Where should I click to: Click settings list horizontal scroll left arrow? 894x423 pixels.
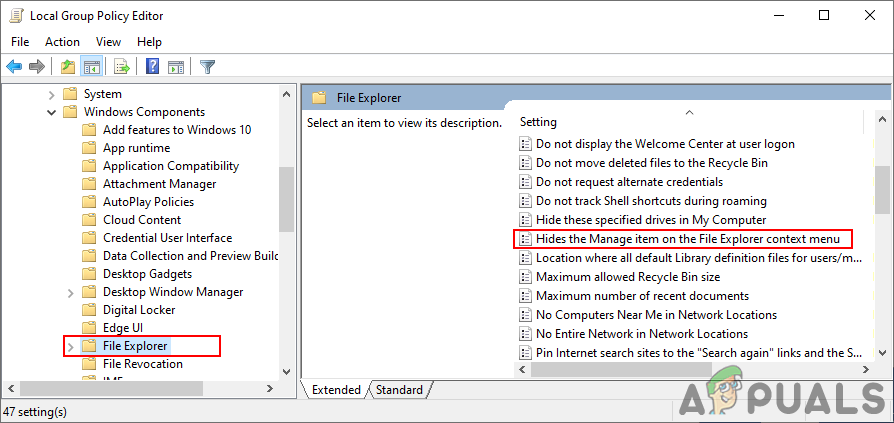tap(521, 370)
